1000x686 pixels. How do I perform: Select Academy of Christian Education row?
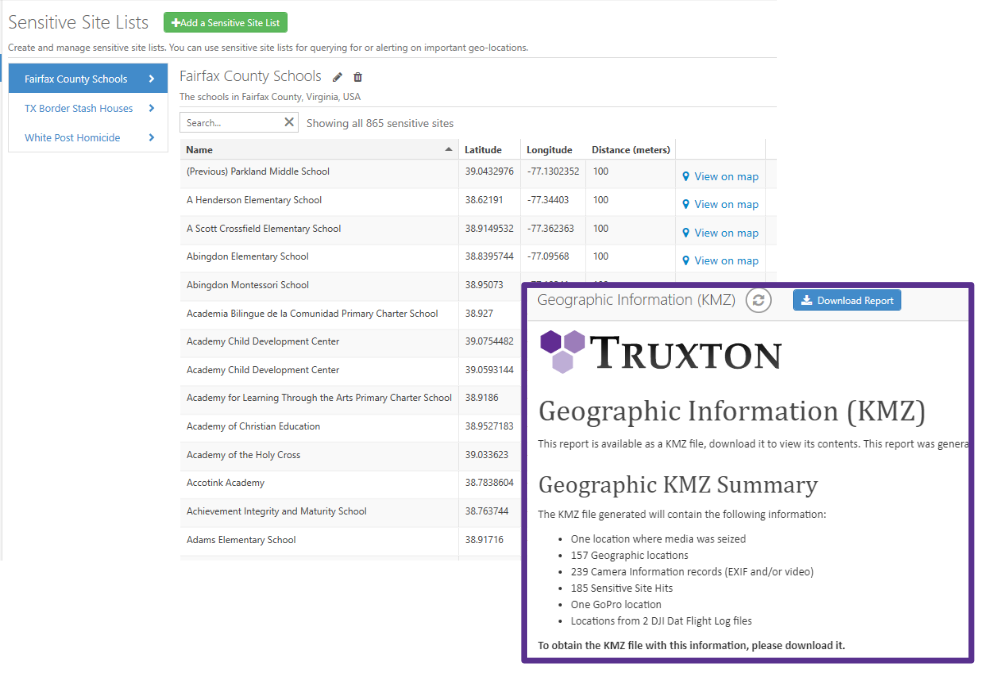coord(350,426)
